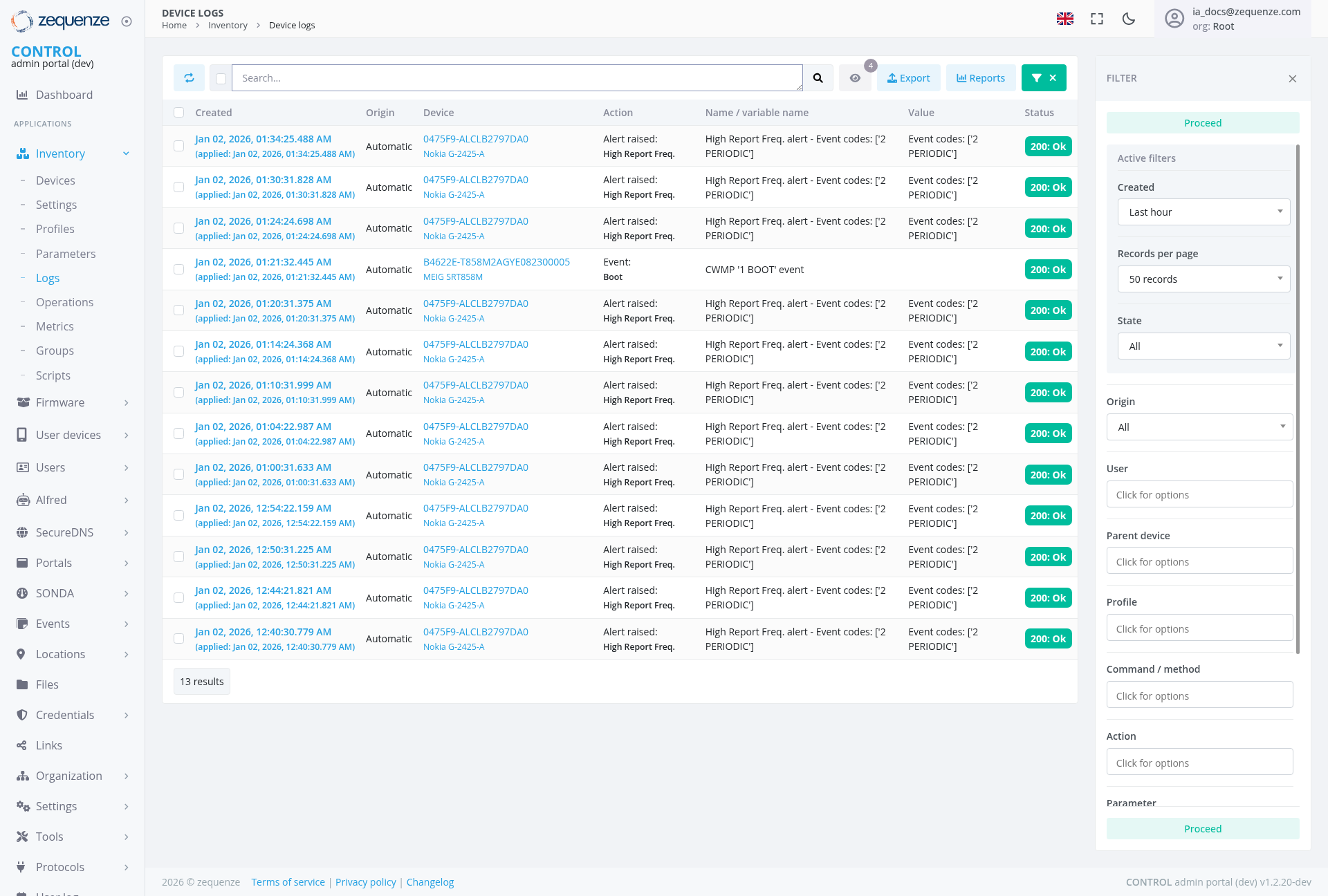
Task: Open the Terms of service link
Action: 288,881
